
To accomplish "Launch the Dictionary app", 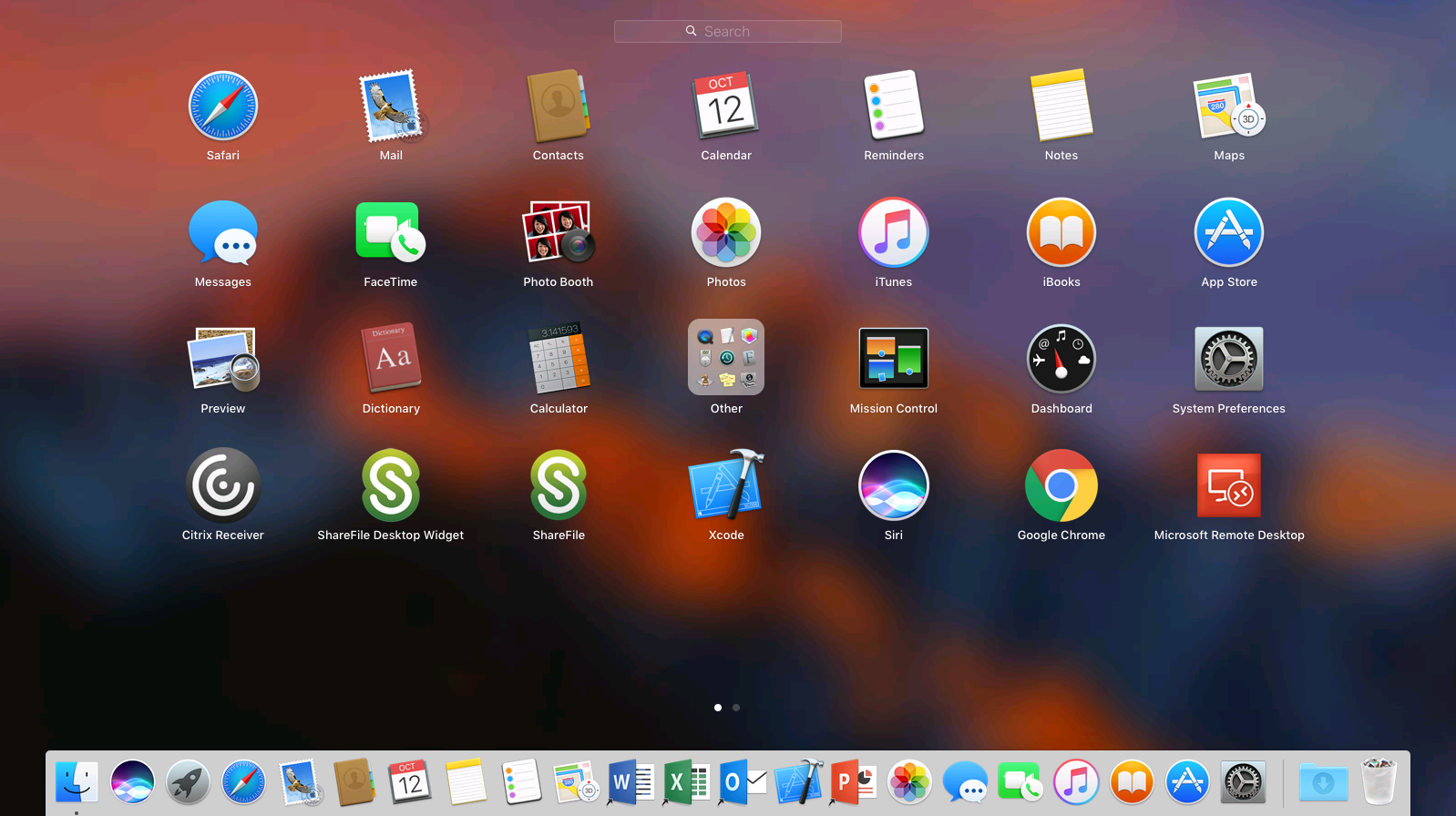I will coord(392,359).
